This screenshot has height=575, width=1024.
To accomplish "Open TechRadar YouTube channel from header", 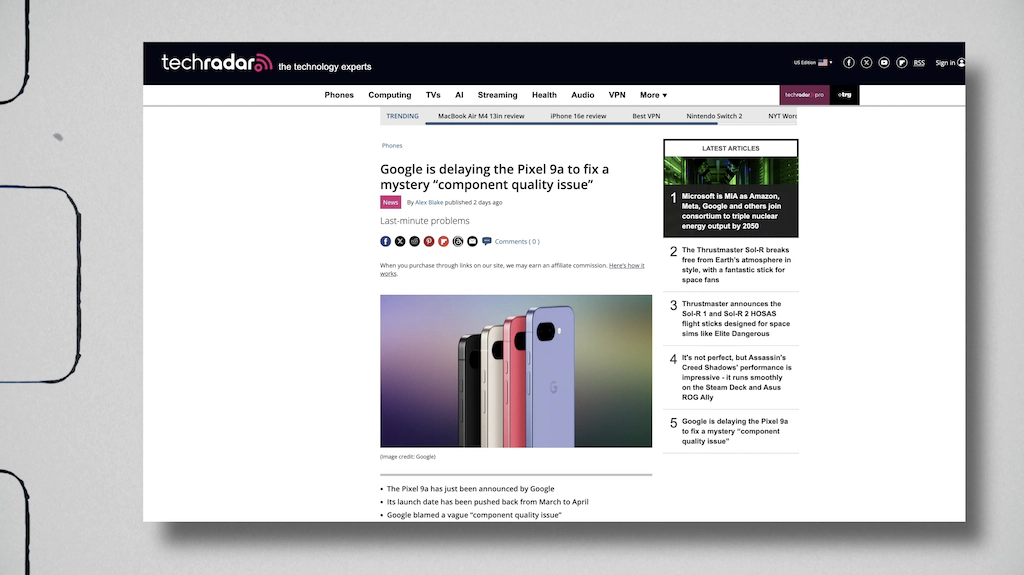I will (x=884, y=63).
